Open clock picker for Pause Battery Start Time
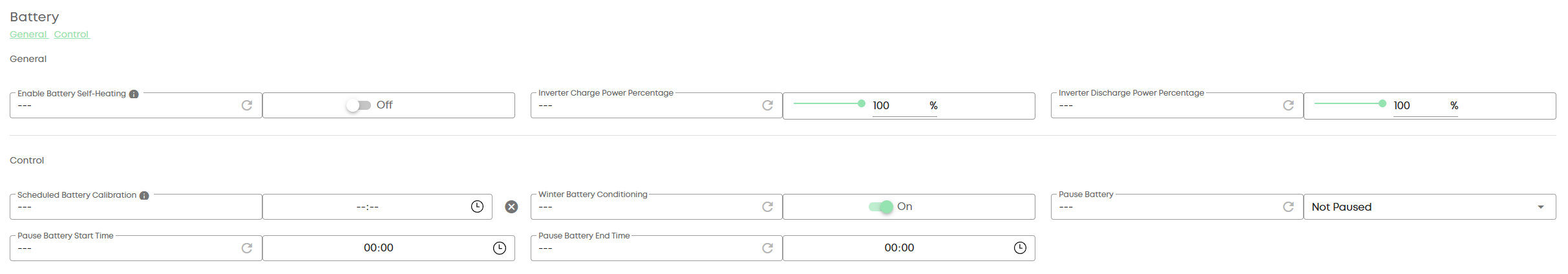Screen dimensions: 1568x274 (x=500, y=248)
